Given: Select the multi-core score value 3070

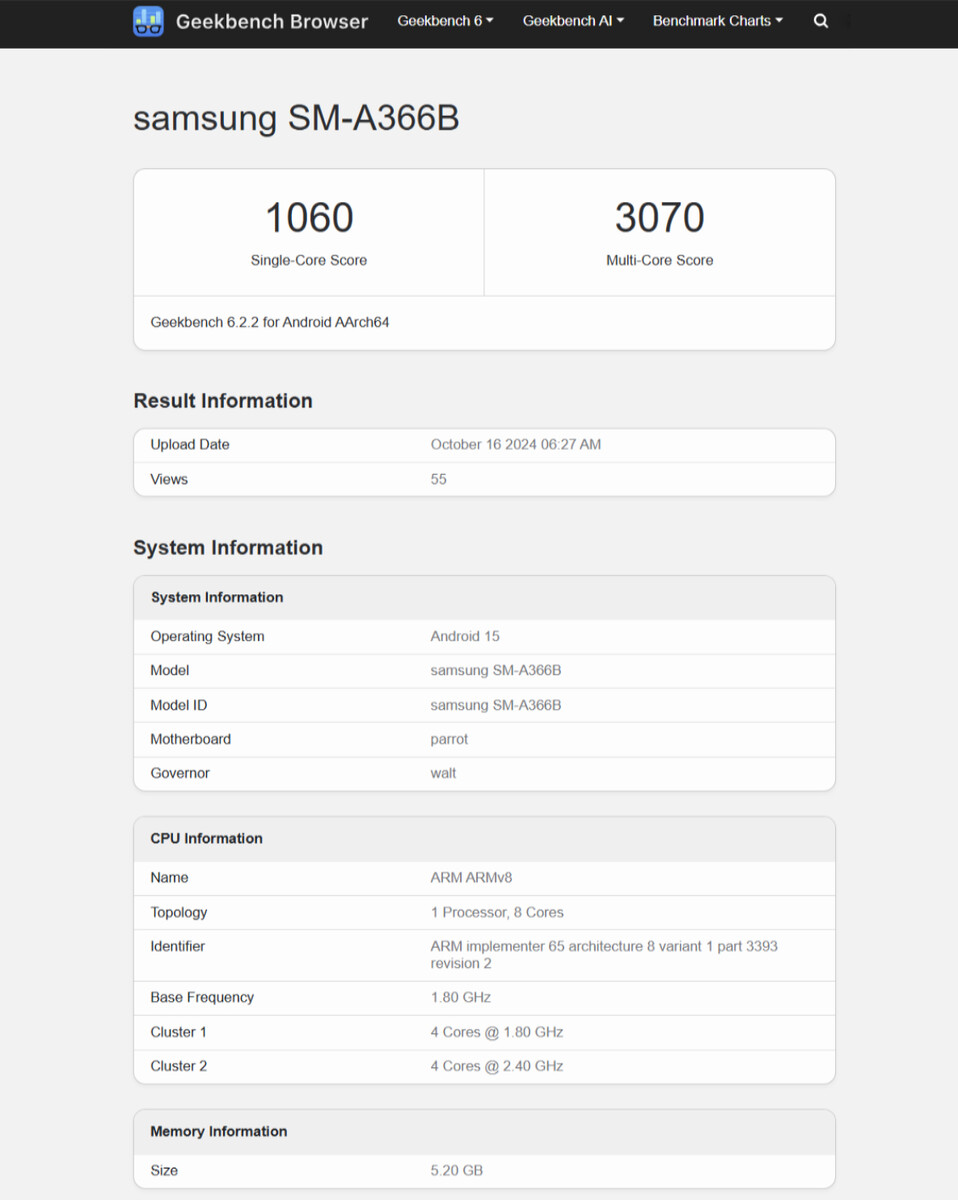Looking at the screenshot, I should [x=660, y=218].
